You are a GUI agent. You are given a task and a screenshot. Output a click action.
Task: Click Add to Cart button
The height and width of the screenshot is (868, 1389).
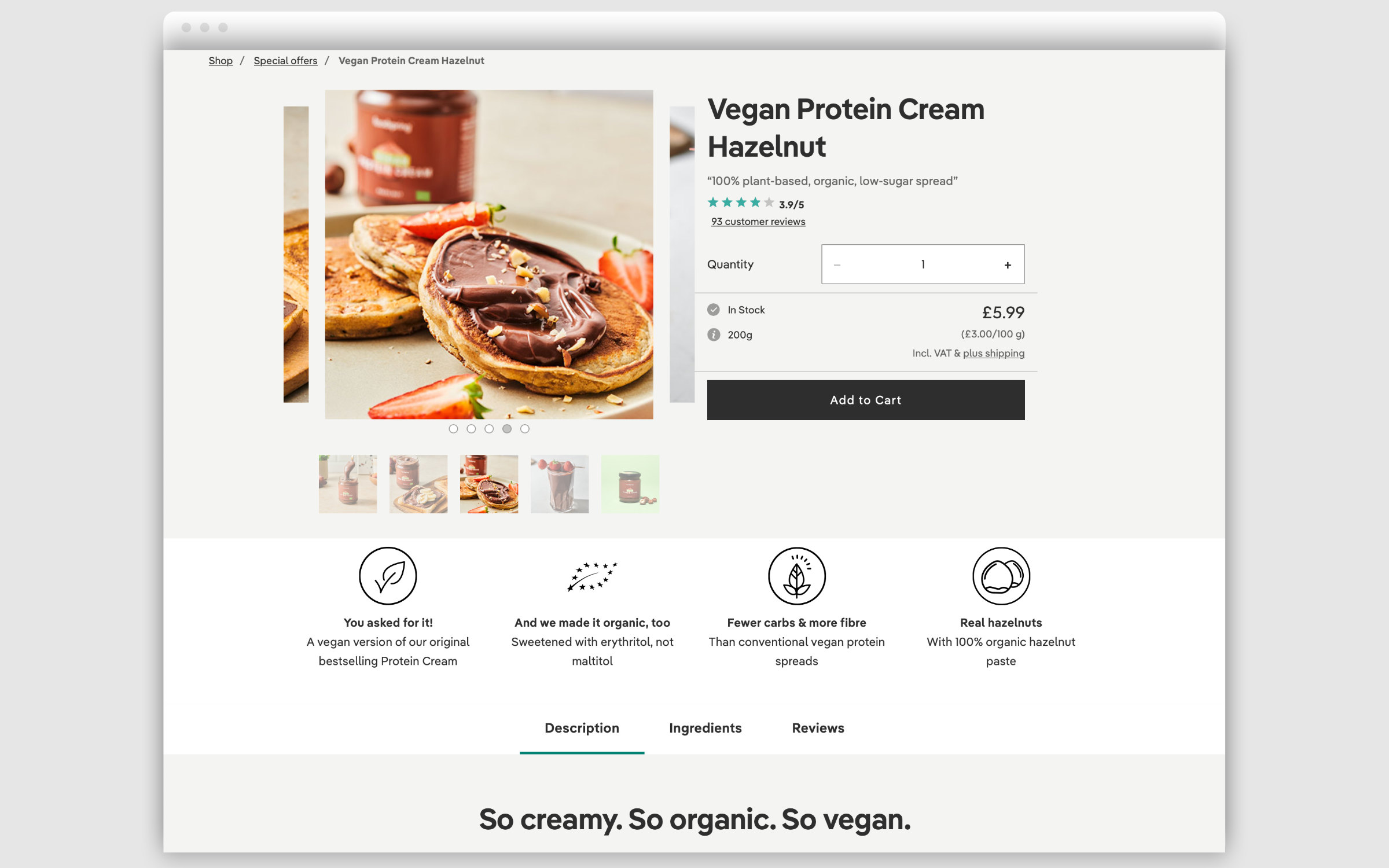[866, 399]
